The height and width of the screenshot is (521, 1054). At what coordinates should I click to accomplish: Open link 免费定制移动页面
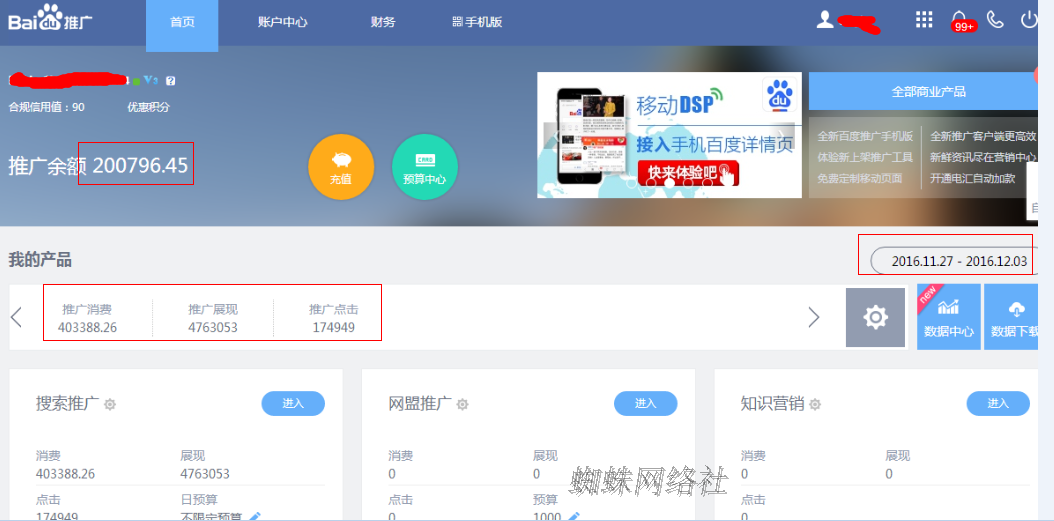coord(860,179)
